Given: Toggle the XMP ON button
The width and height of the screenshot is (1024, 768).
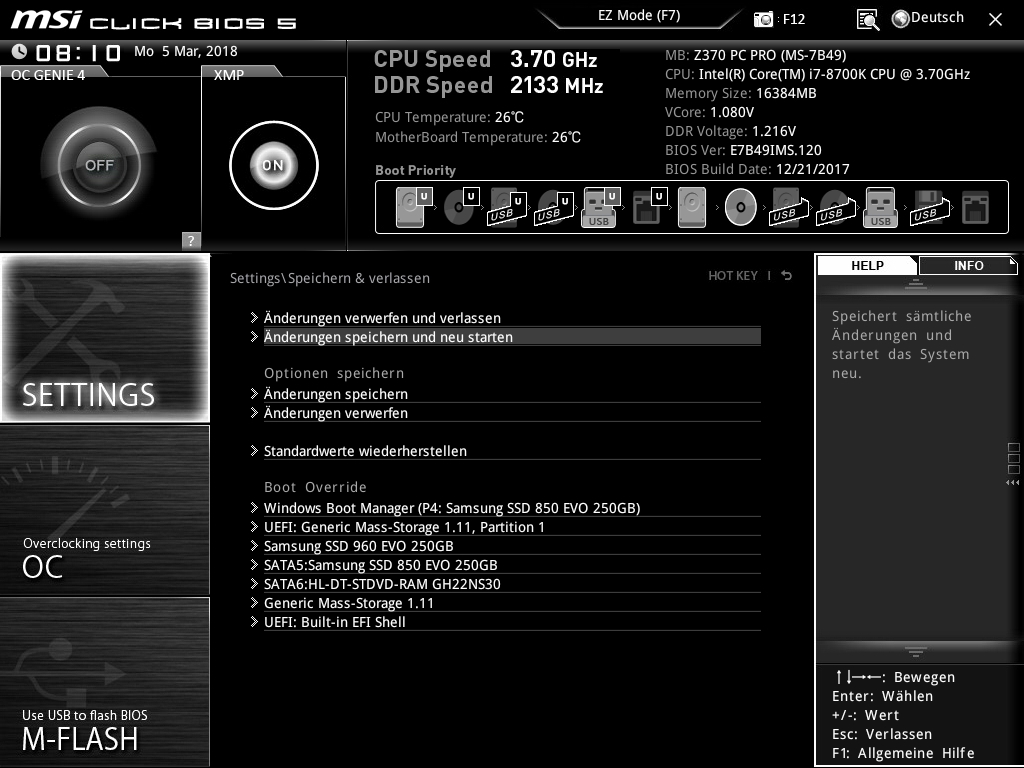Looking at the screenshot, I should click(x=274, y=165).
